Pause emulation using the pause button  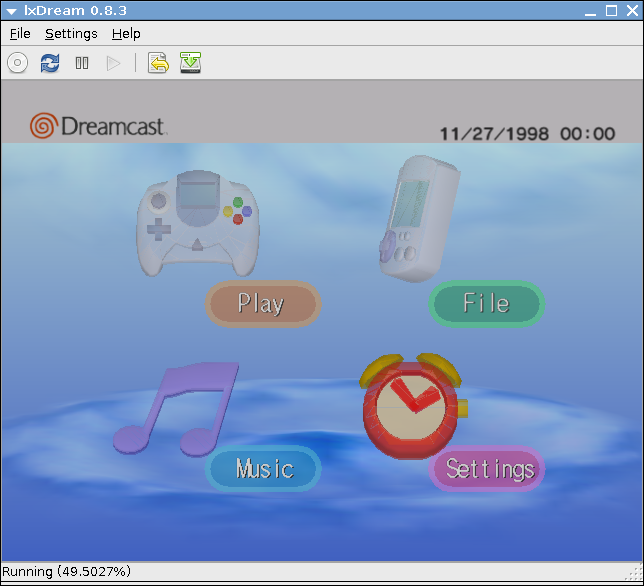click(x=82, y=63)
